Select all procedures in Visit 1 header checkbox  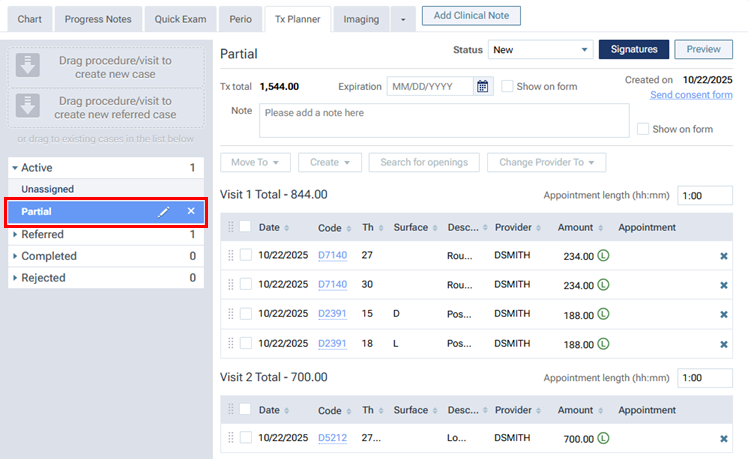[245, 227]
